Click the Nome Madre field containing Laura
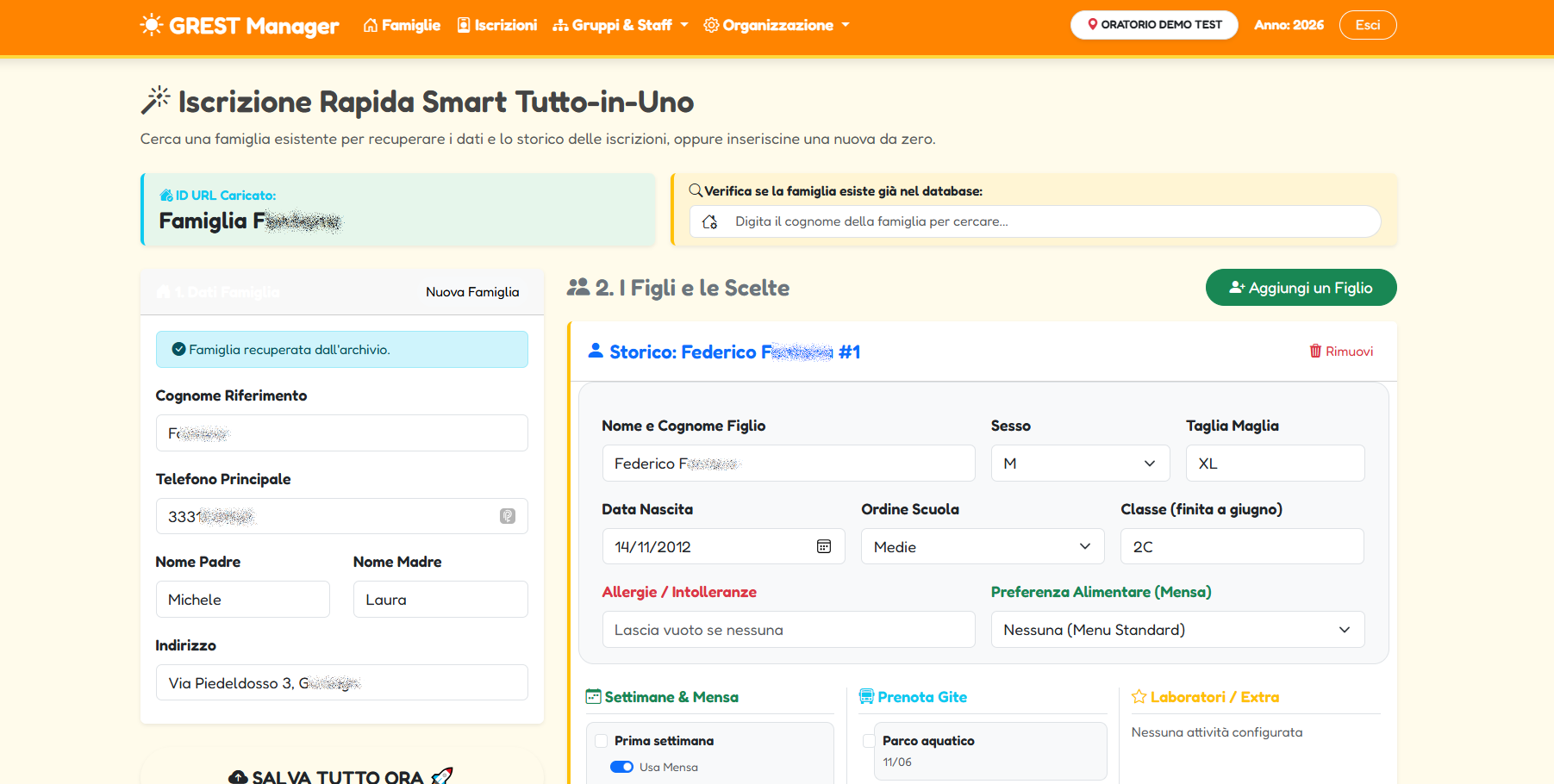 point(440,600)
